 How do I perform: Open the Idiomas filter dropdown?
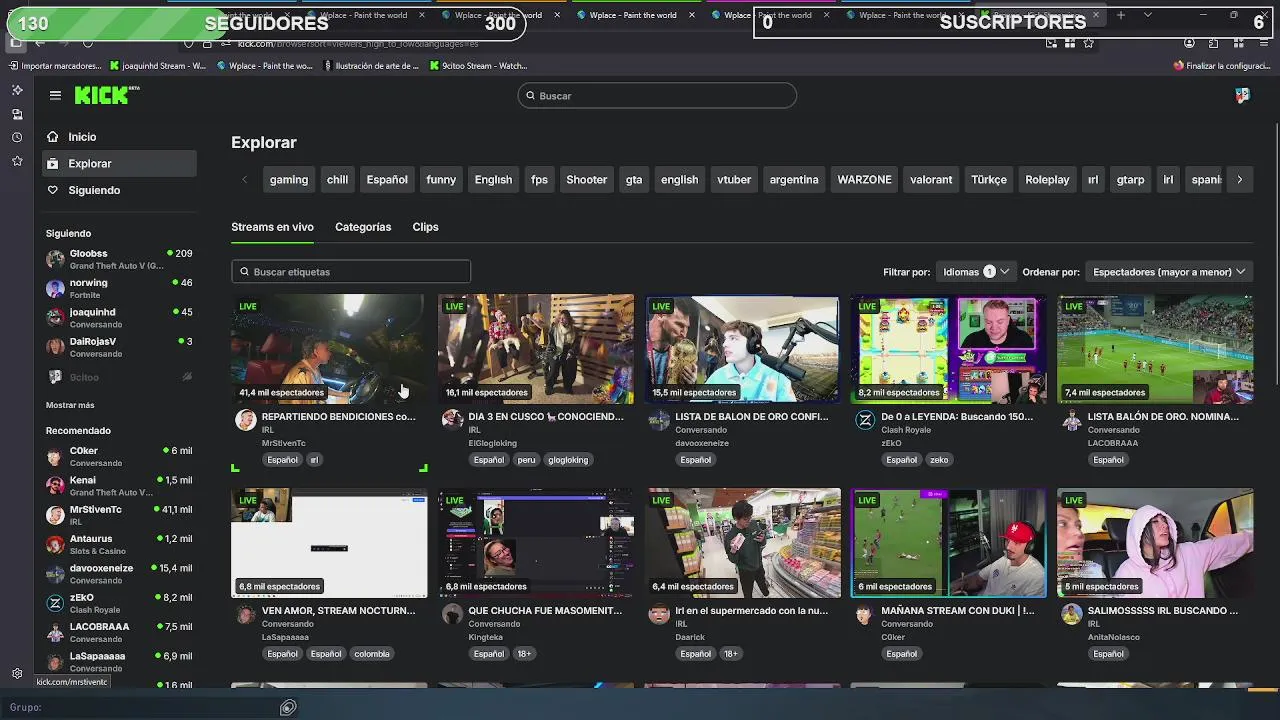coord(976,272)
